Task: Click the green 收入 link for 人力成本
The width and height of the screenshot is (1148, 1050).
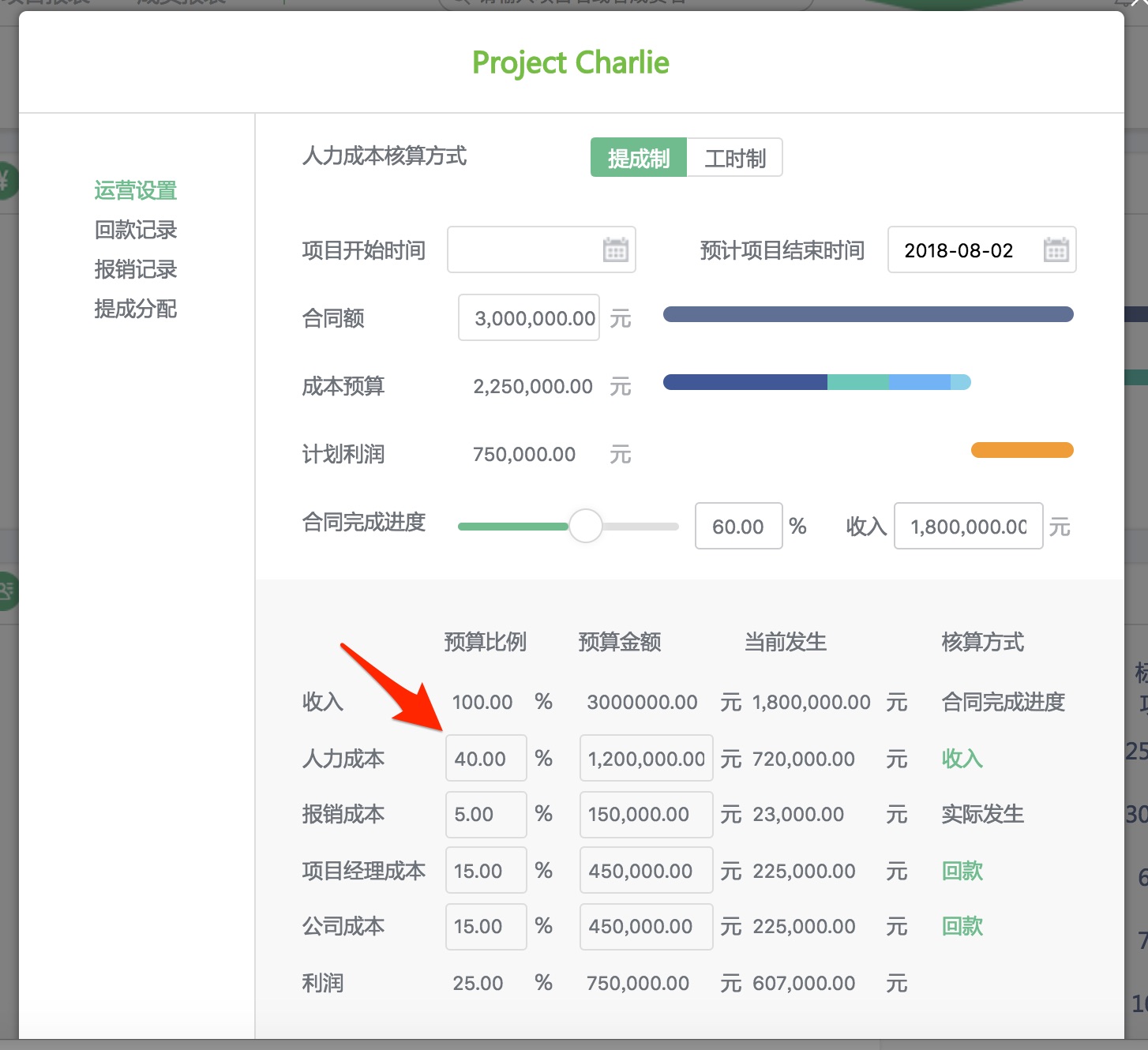Action: [x=961, y=758]
